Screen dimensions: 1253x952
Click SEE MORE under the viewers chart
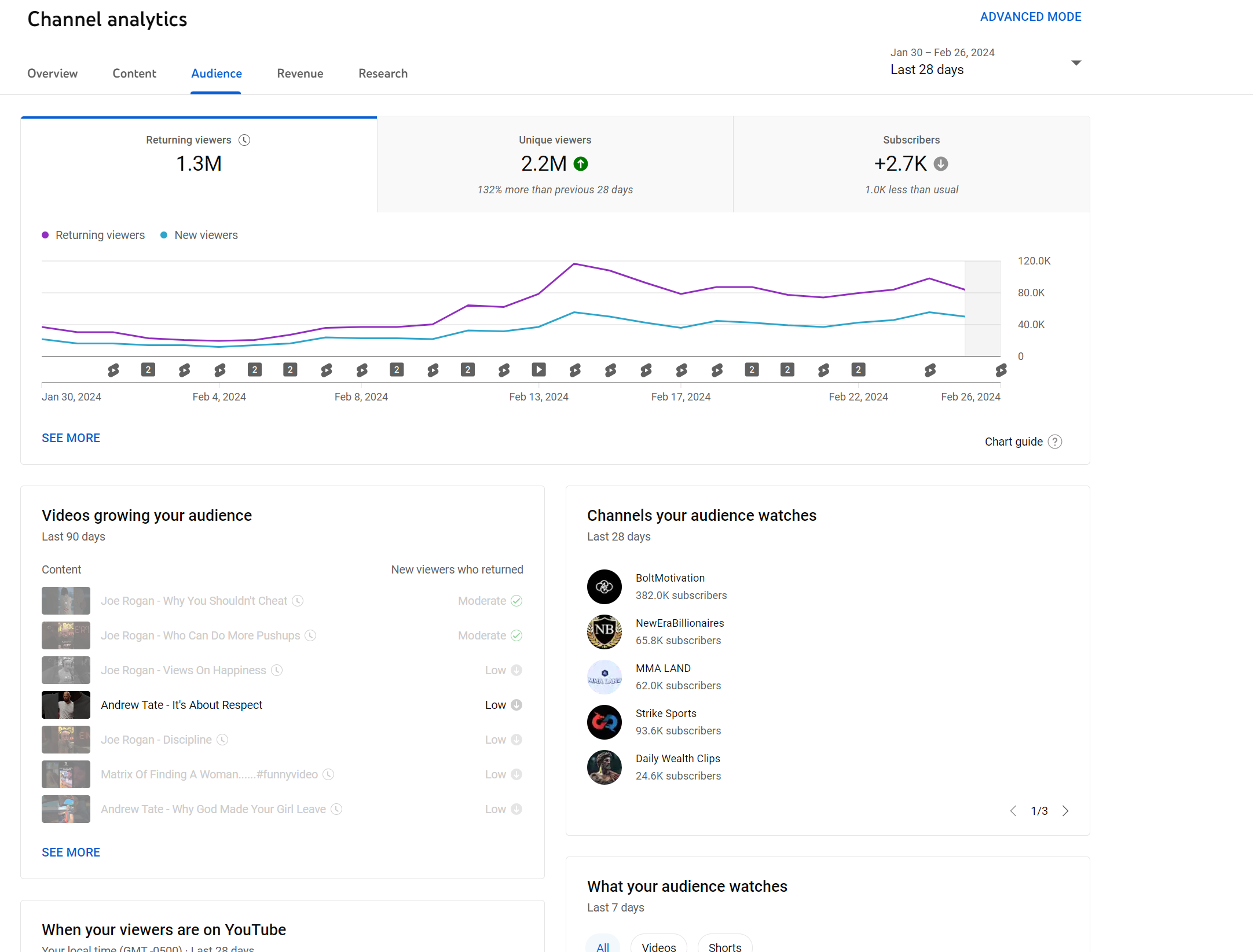[x=71, y=438]
